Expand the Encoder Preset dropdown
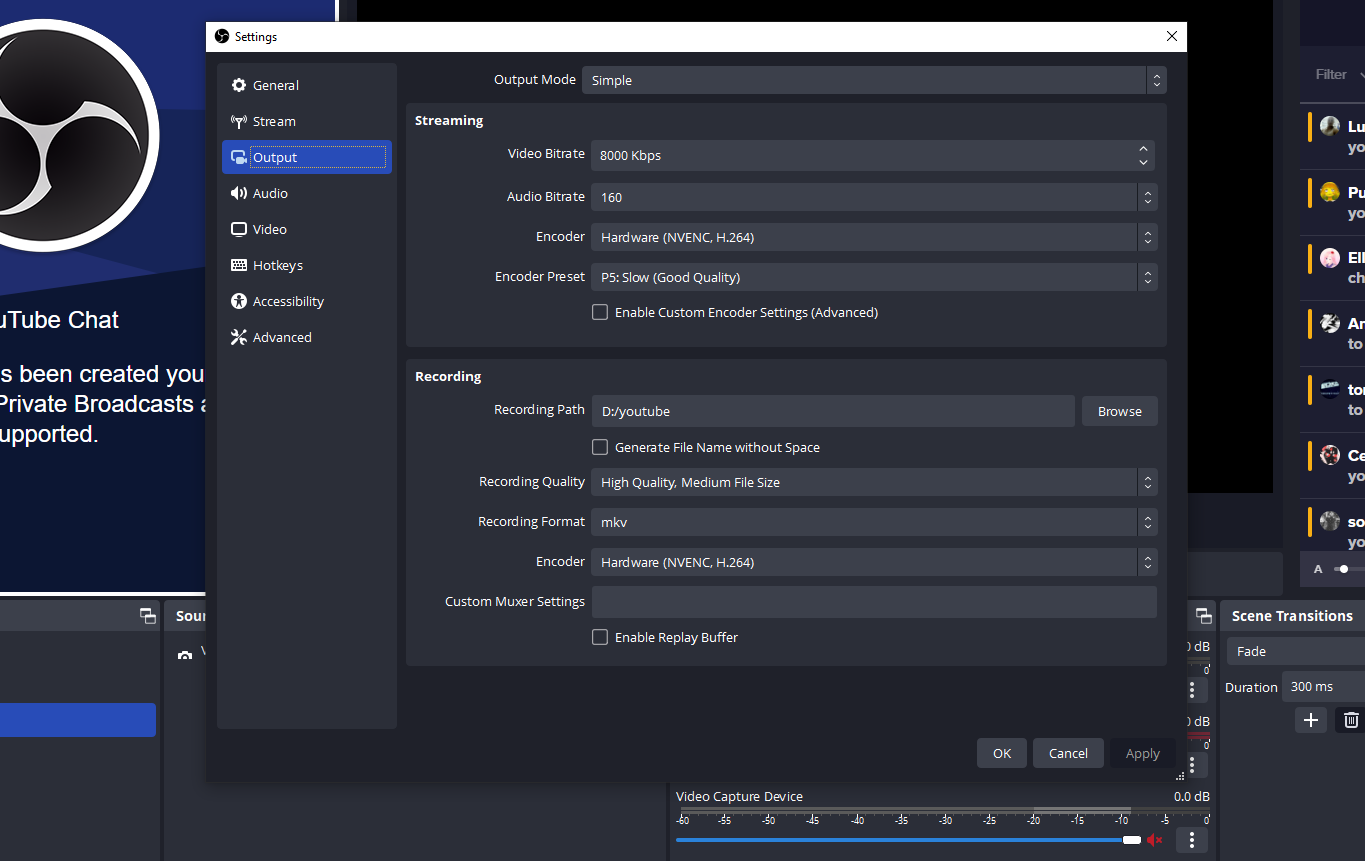The height and width of the screenshot is (861, 1365). [873, 277]
